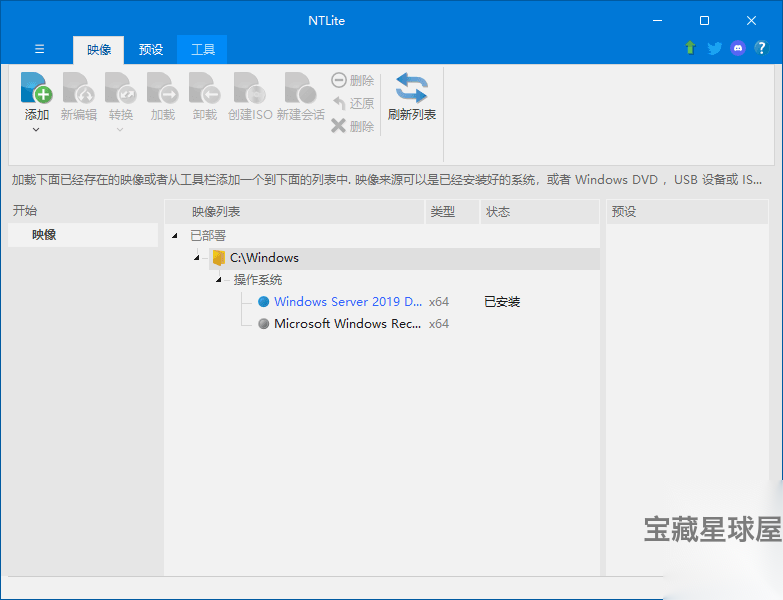Collapse the 已部署 tree node
This screenshot has width=783, height=600.
tap(175, 236)
